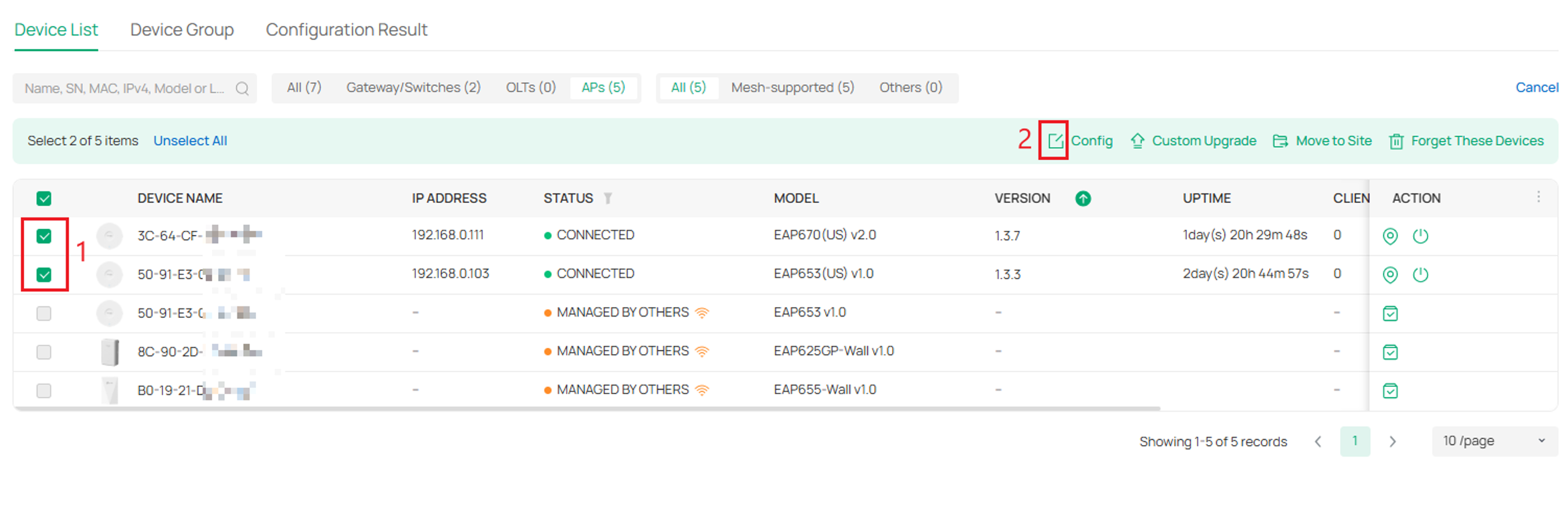Image resolution: width=1568 pixels, height=510 pixels.
Task: Reboot the EAP670(US) v2.0 device
Action: [1421, 236]
